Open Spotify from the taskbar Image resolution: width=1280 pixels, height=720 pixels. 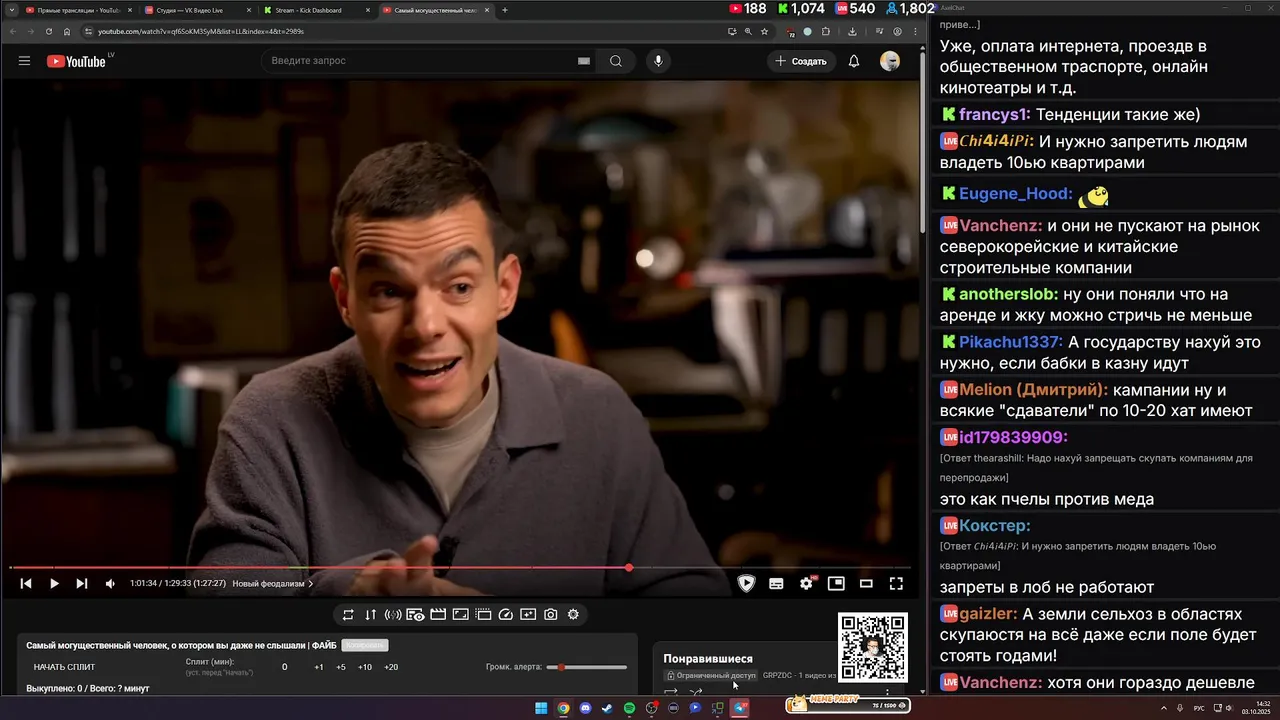click(629, 708)
